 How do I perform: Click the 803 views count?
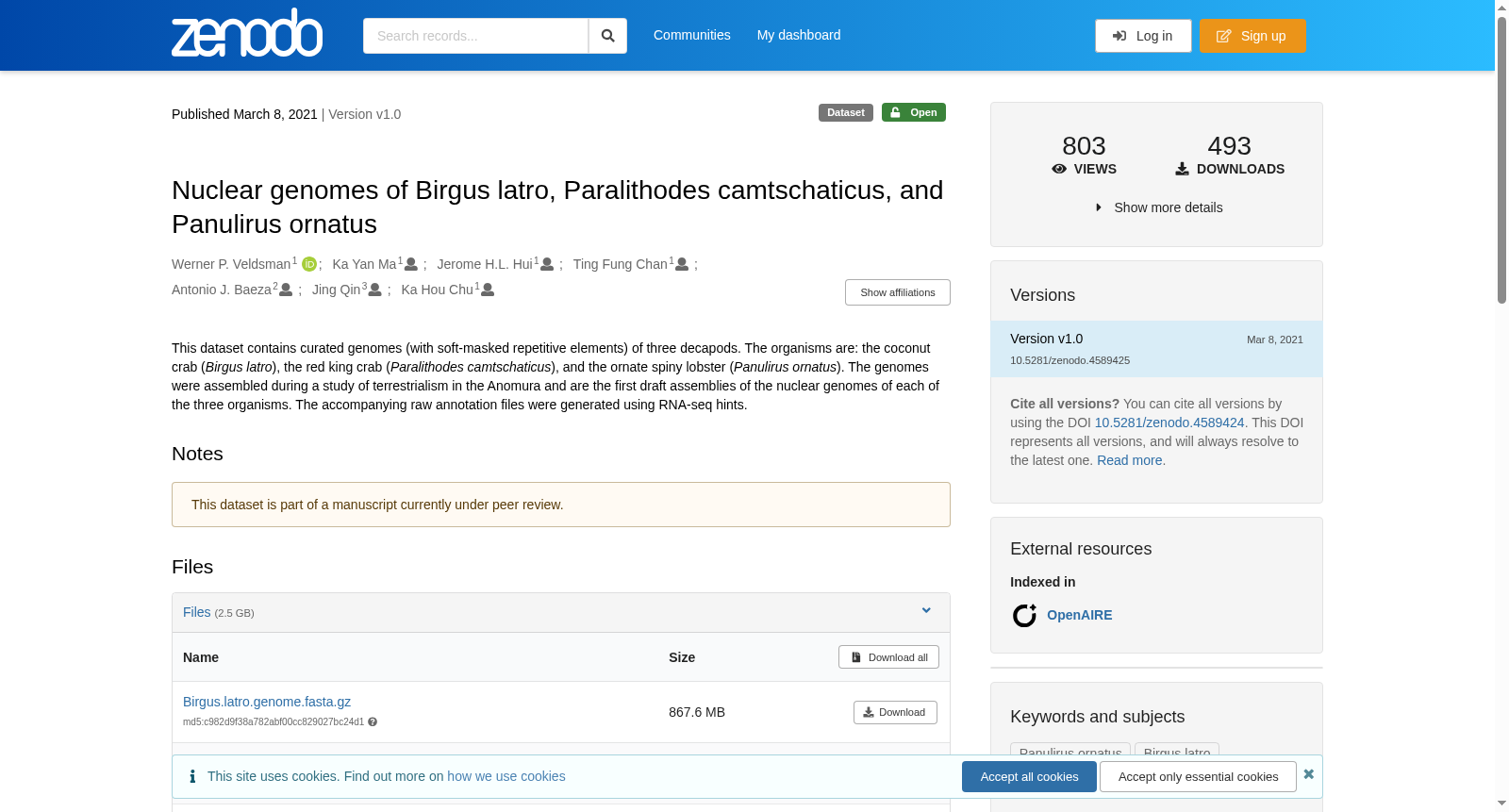click(1084, 146)
